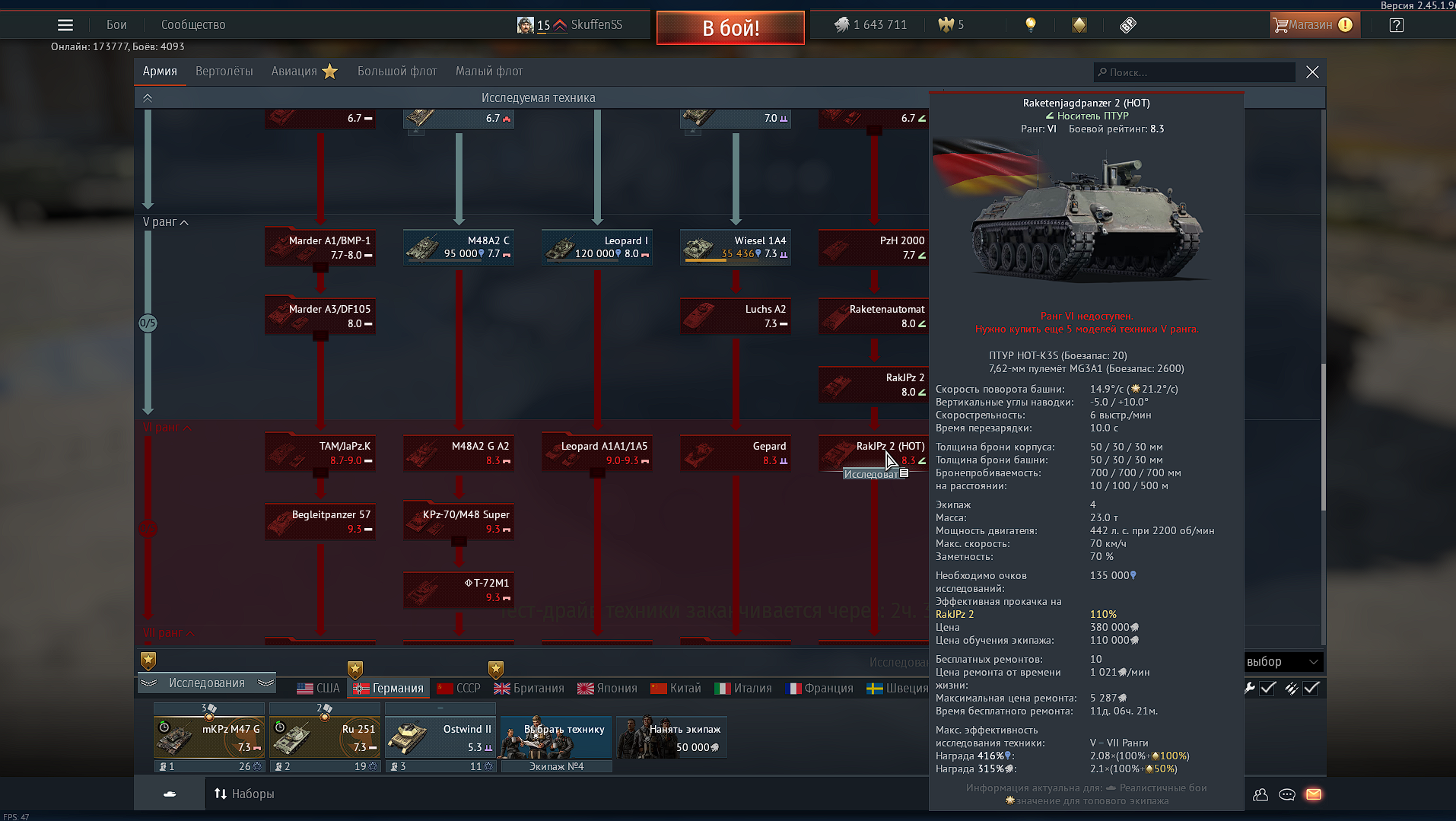Open the glowing mail envelope icon

click(1314, 794)
